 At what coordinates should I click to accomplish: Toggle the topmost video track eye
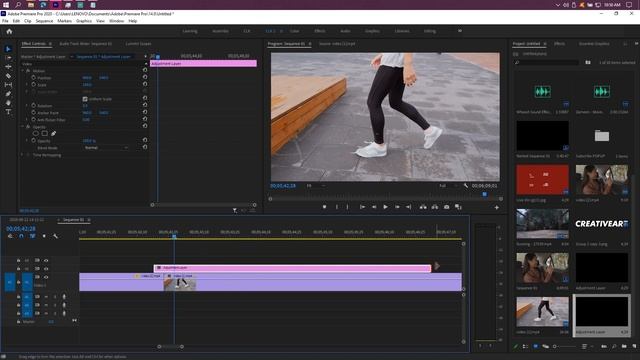(46, 260)
